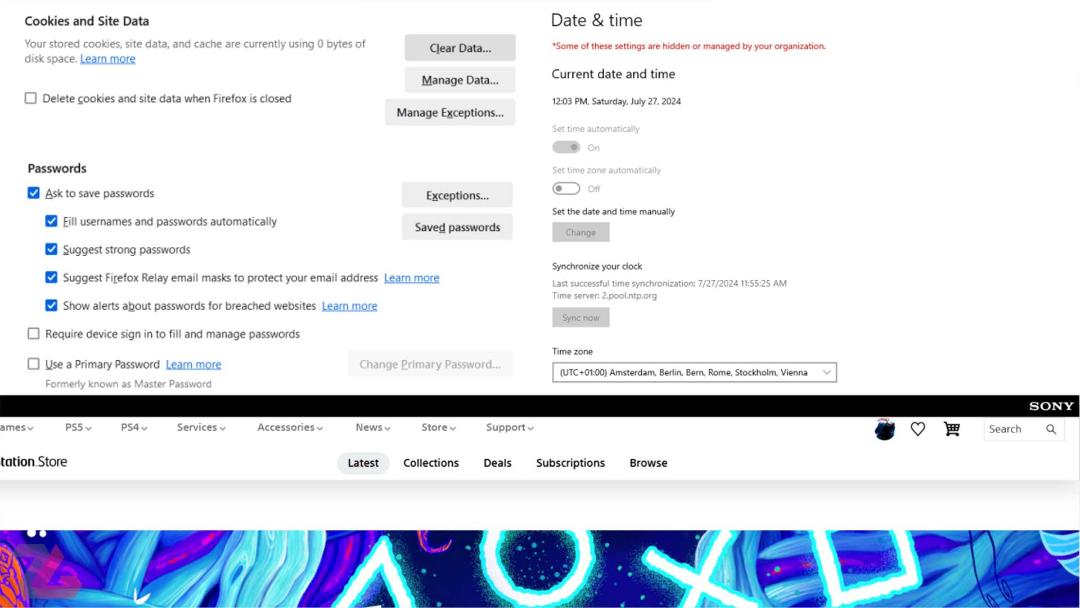This screenshot has height=608, width=1080.
Task: Switch to the Deals tab
Action: coord(497,463)
